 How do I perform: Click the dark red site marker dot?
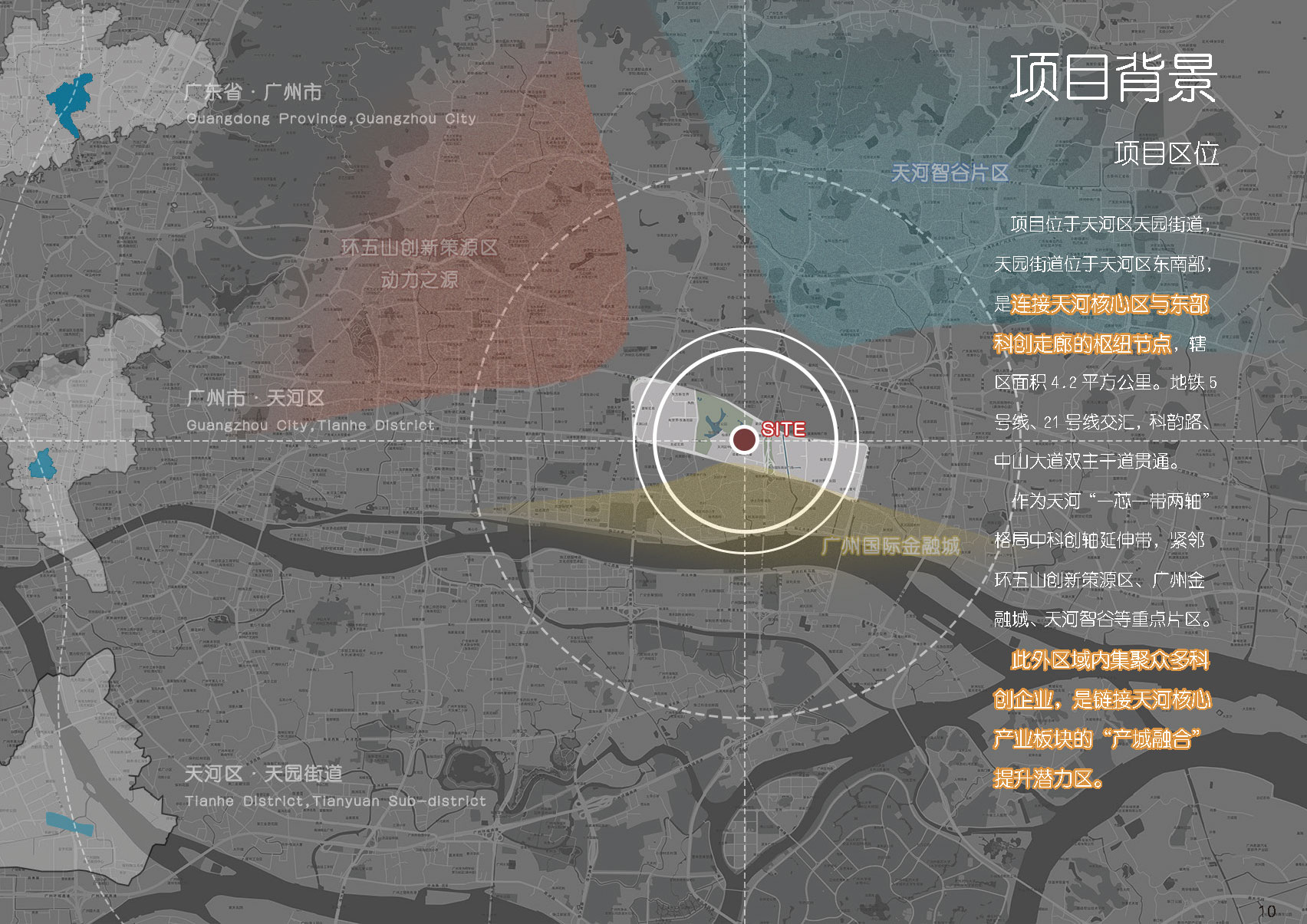[743, 440]
